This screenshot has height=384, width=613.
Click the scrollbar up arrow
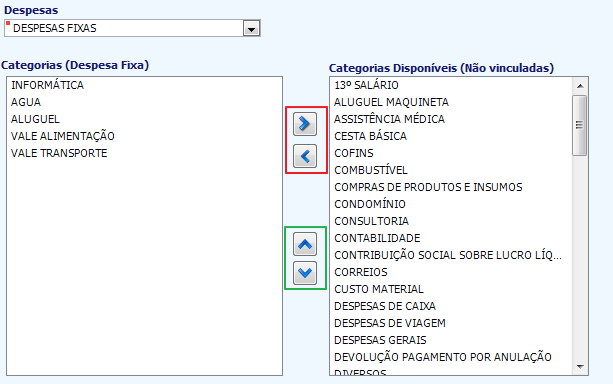[580, 86]
